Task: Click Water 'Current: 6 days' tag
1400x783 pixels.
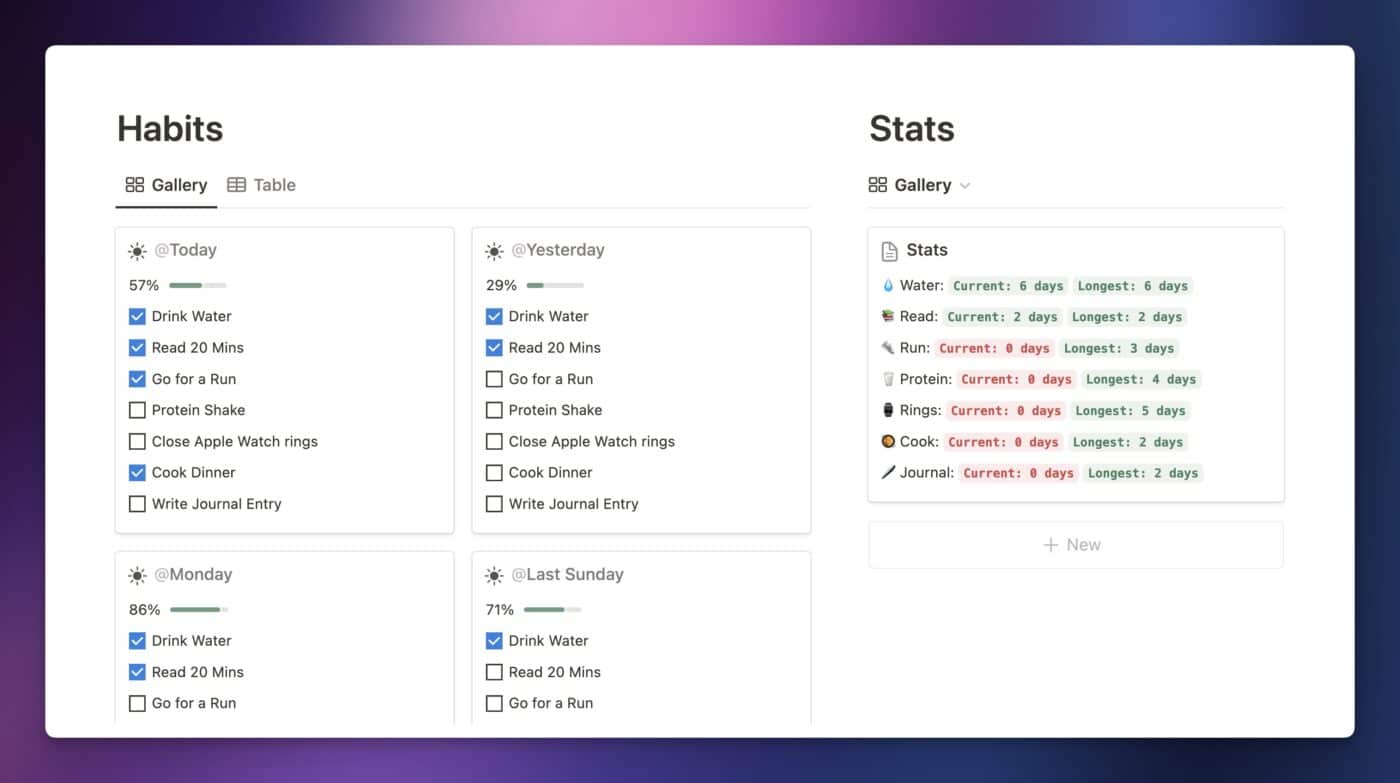Action: coord(1008,286)
